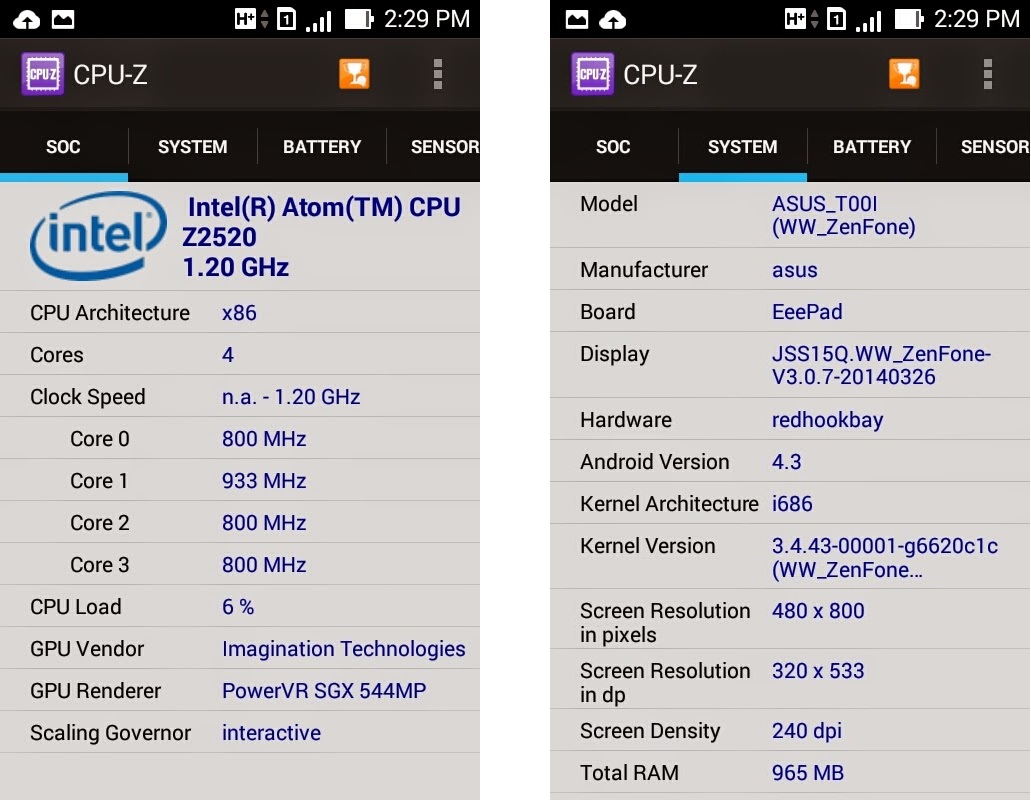Open the overflow menu in right screenshot
Image resolution: width=1031 pixels, height=800 pixels.
tap(988, 74)
